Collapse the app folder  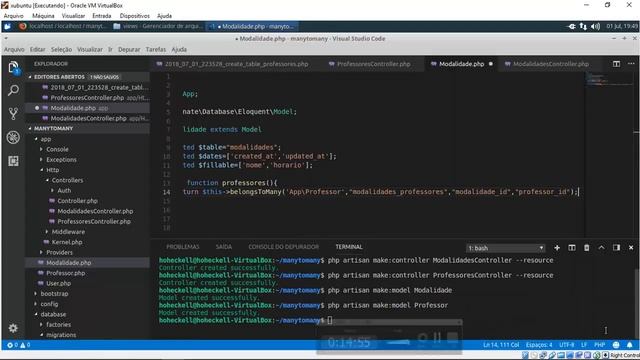[46, 139]
